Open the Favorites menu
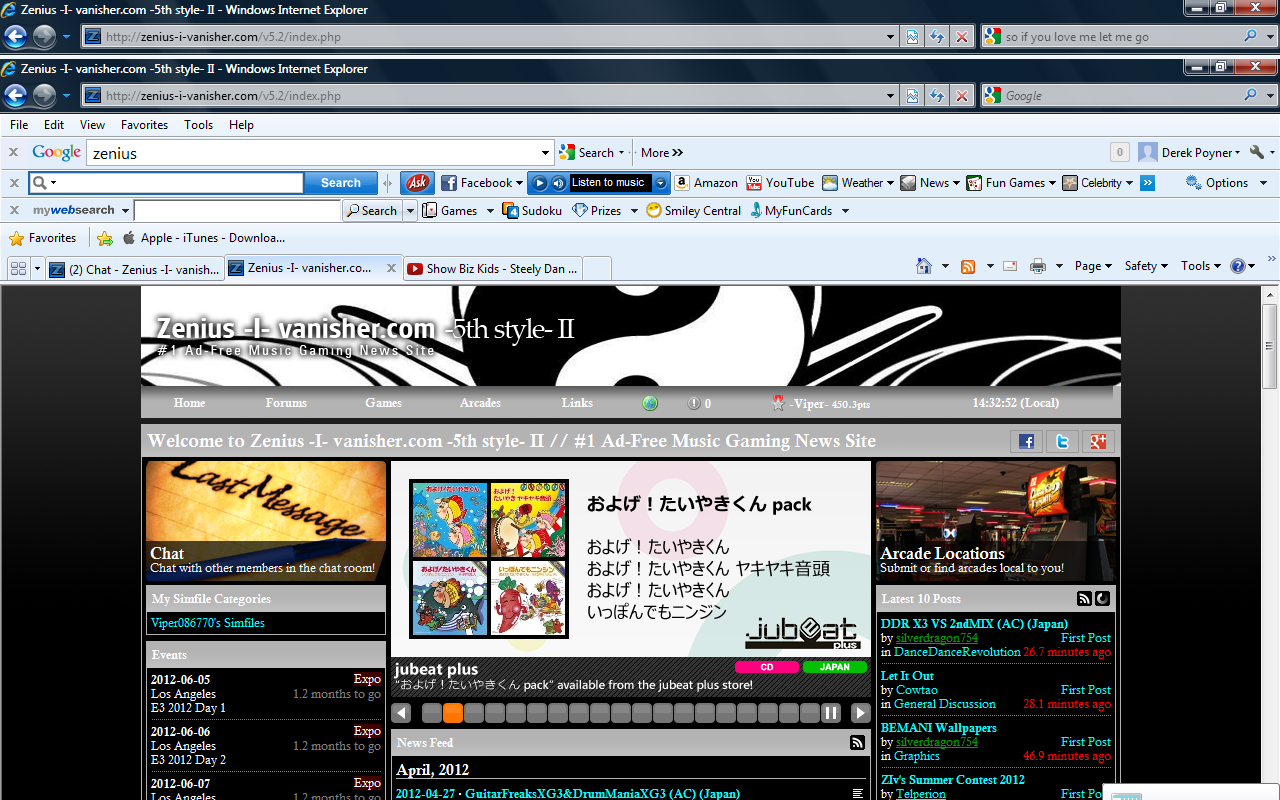 click(x=144, y=125)
